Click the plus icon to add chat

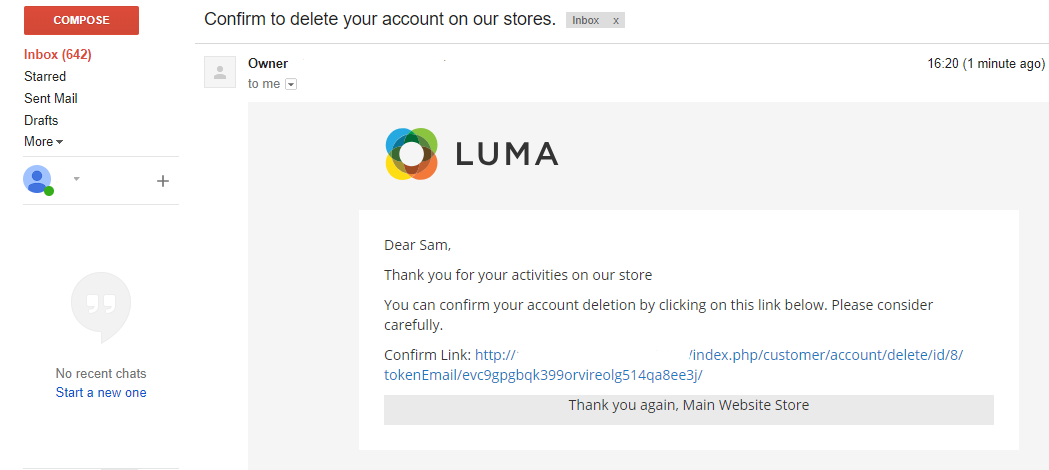click(x=163, y=181)
